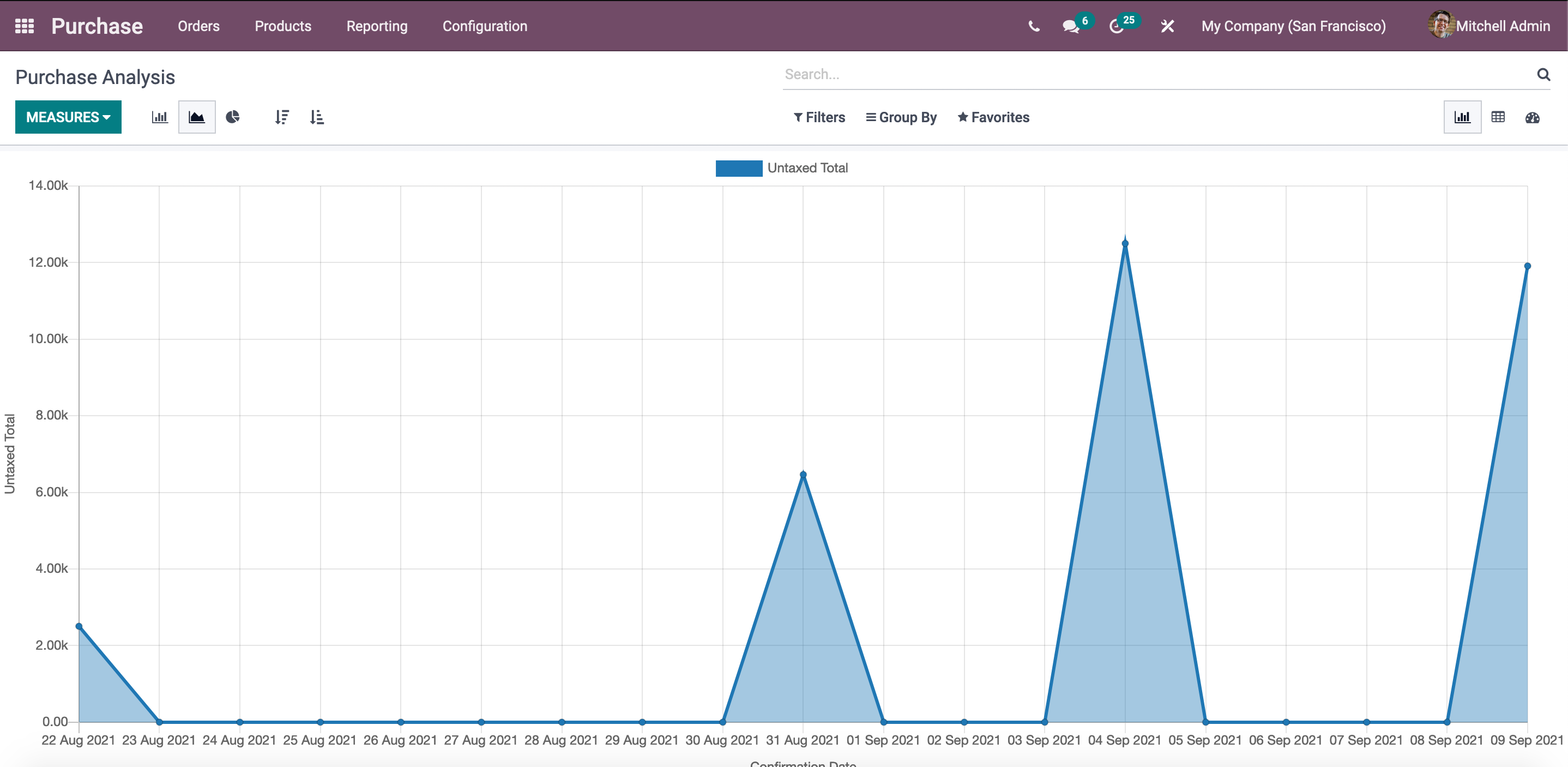Click the 04 Sep 2021 axis label
1568x767 pixels.
click(1125, 740)
